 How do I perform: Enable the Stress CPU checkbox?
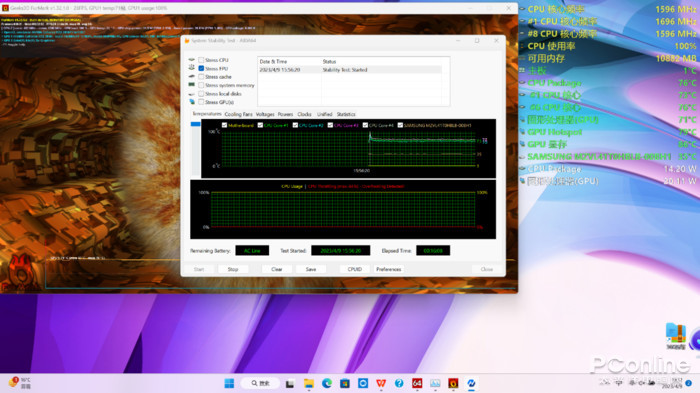pyautogui.click(x=201, y=60)
